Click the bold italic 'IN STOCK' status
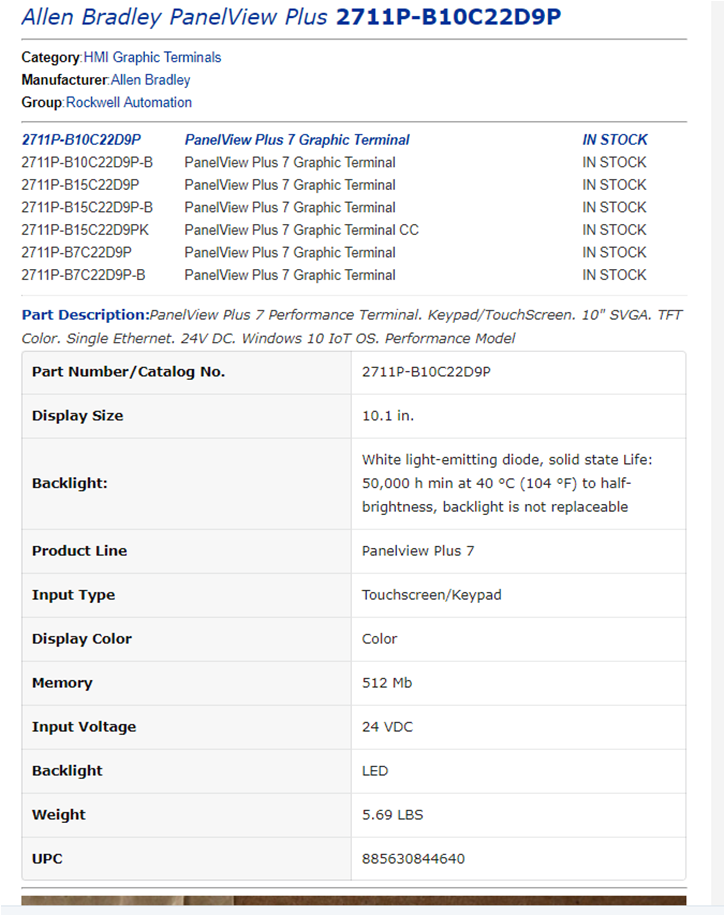Viewport: 725px width, 916px height. tap(615, 140)
